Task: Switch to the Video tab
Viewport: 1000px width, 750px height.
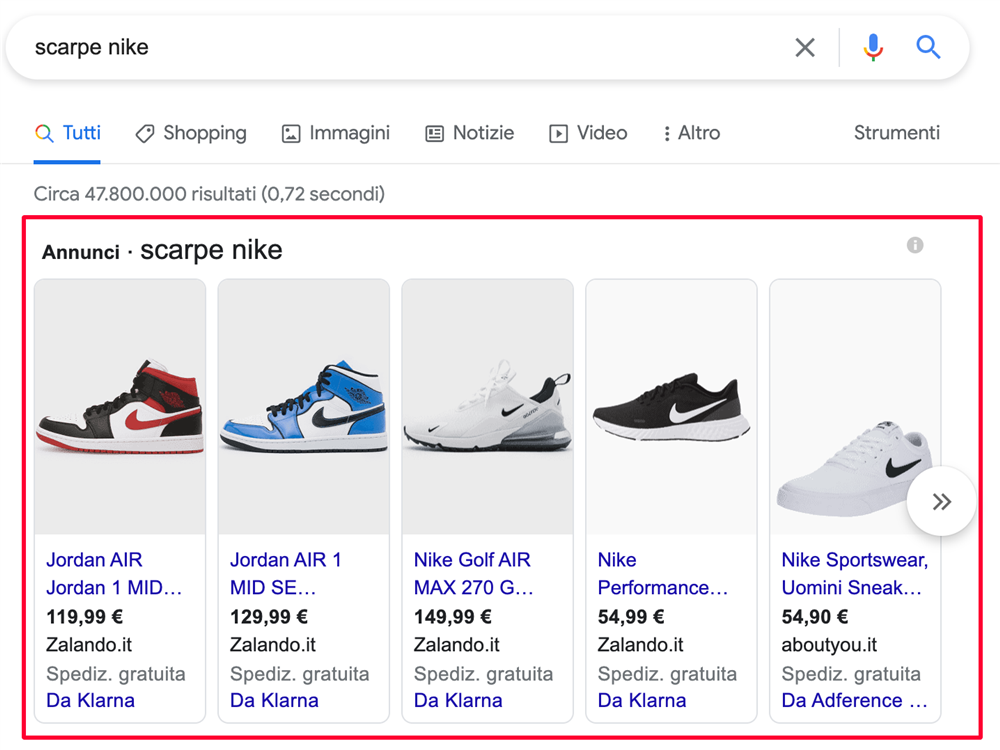Action: click(588, 133)
